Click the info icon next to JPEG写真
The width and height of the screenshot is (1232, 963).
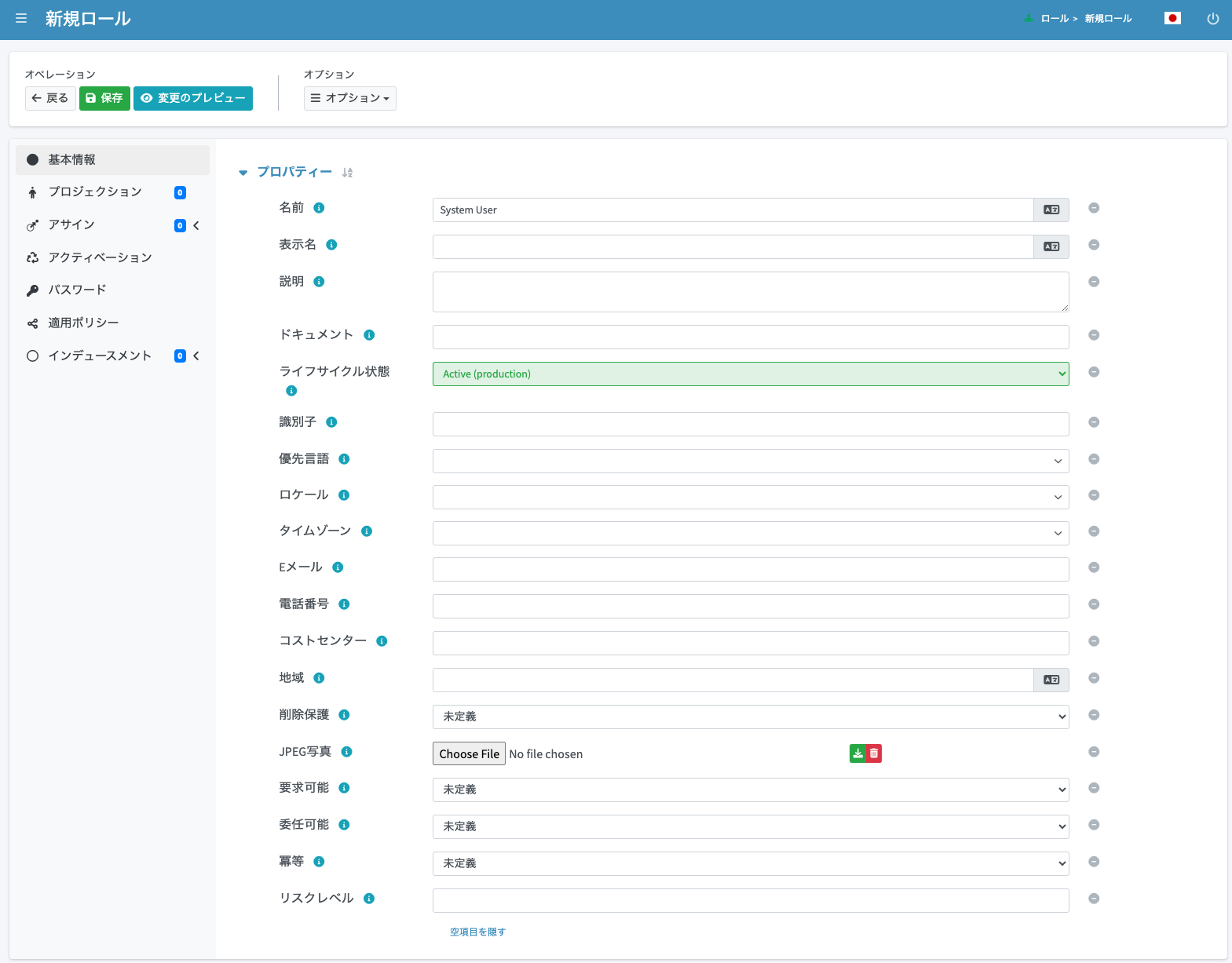tap(347, 752)
